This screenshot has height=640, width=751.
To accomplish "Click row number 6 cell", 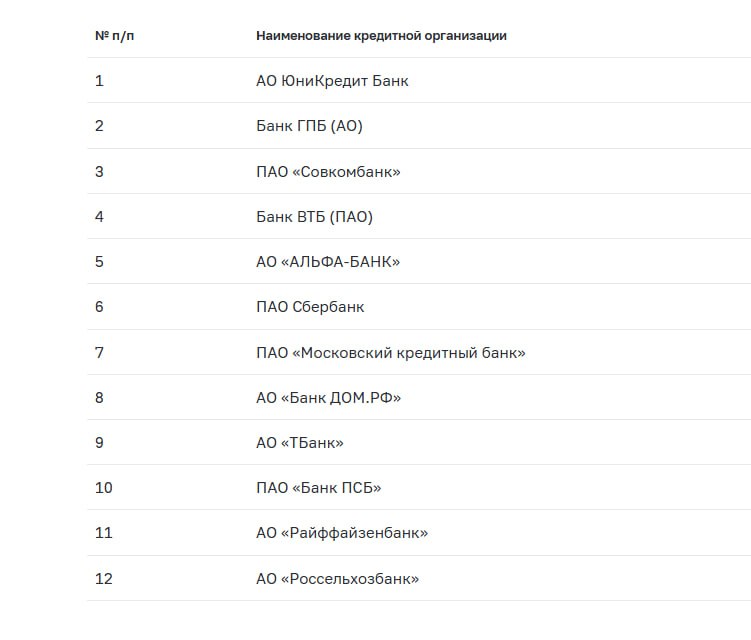I will (99, 307).
